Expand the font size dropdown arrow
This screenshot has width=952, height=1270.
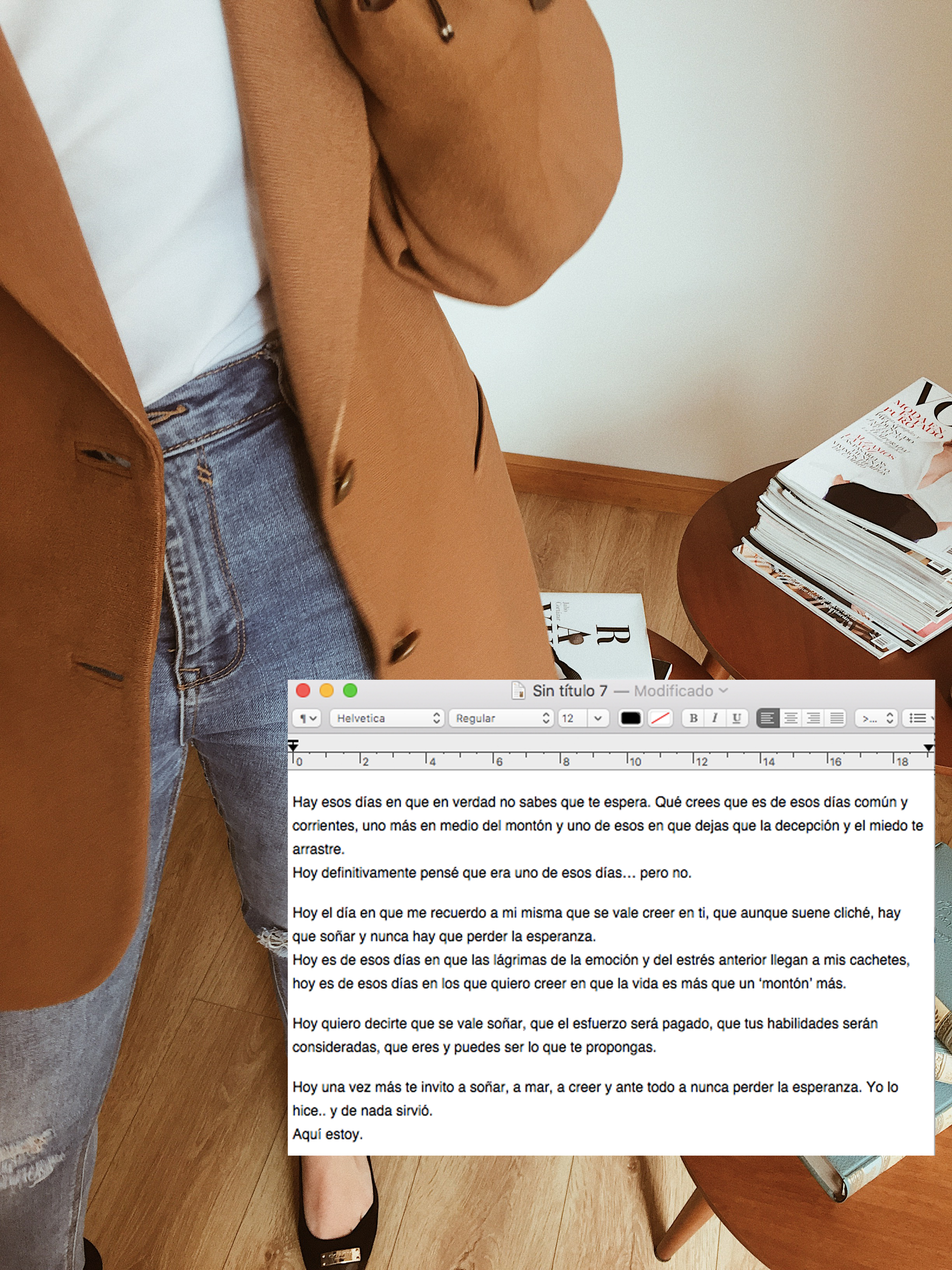coord(598,718)
